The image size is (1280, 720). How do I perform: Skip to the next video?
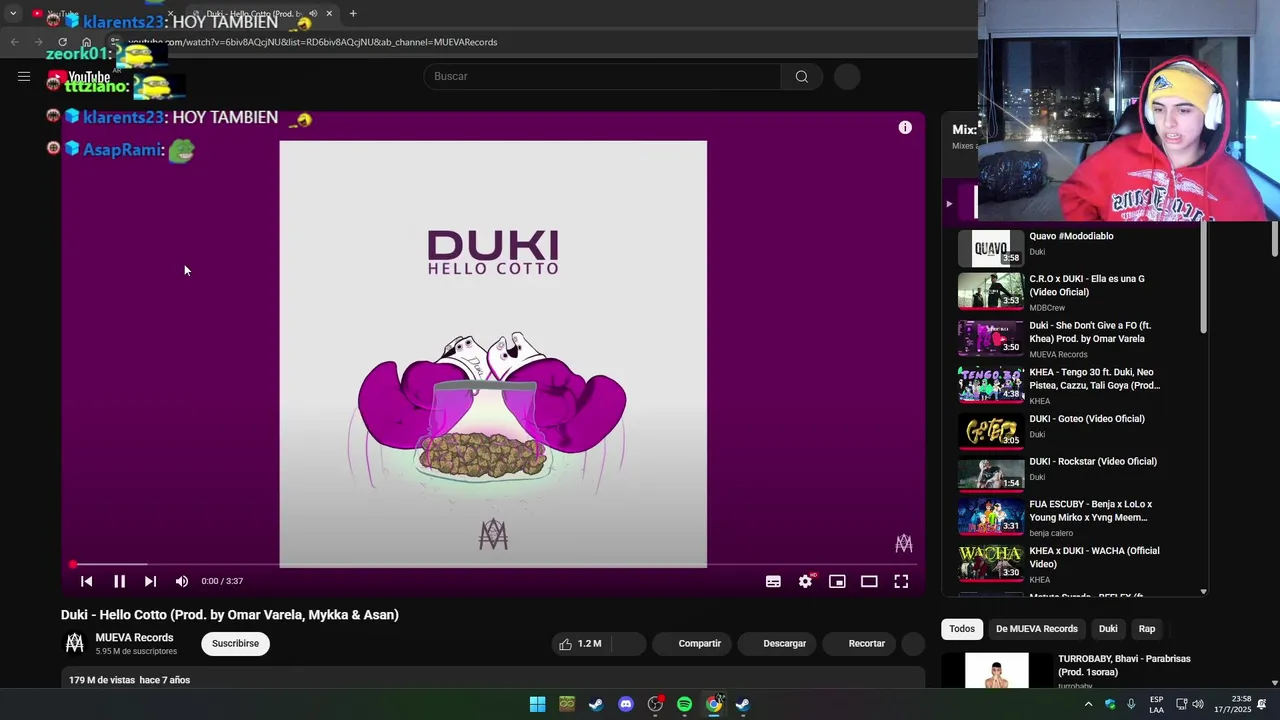coord(150,581)
